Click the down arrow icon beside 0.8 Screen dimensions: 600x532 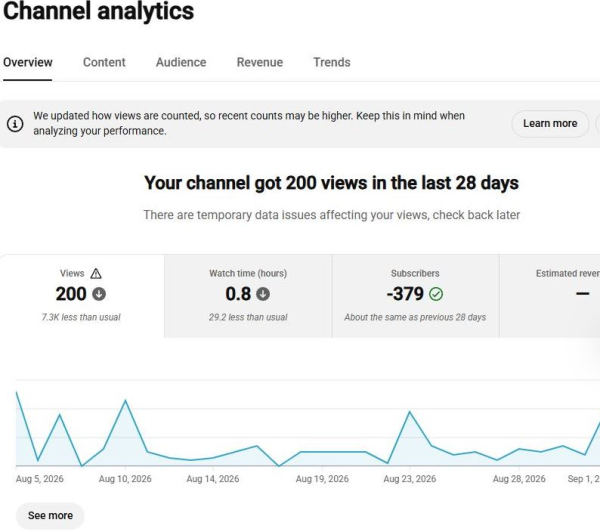[x=263, y=294]
